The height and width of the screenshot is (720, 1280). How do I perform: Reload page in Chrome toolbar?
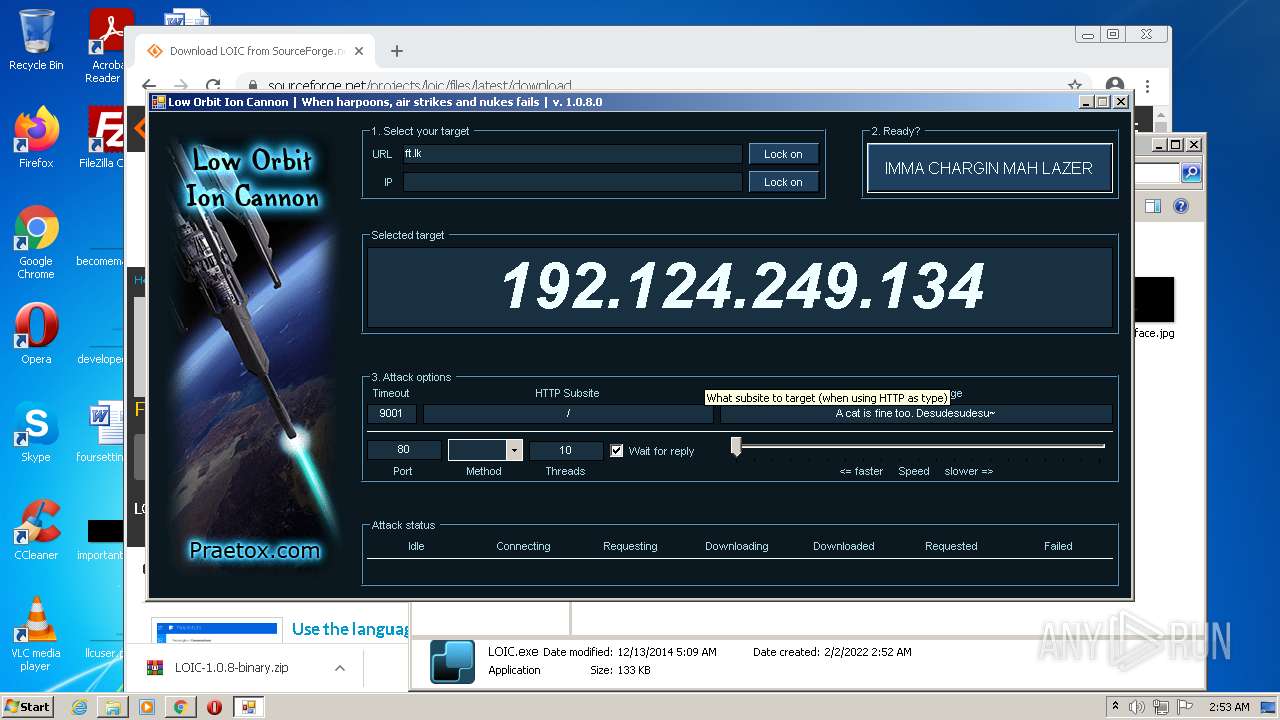[213, 86]
